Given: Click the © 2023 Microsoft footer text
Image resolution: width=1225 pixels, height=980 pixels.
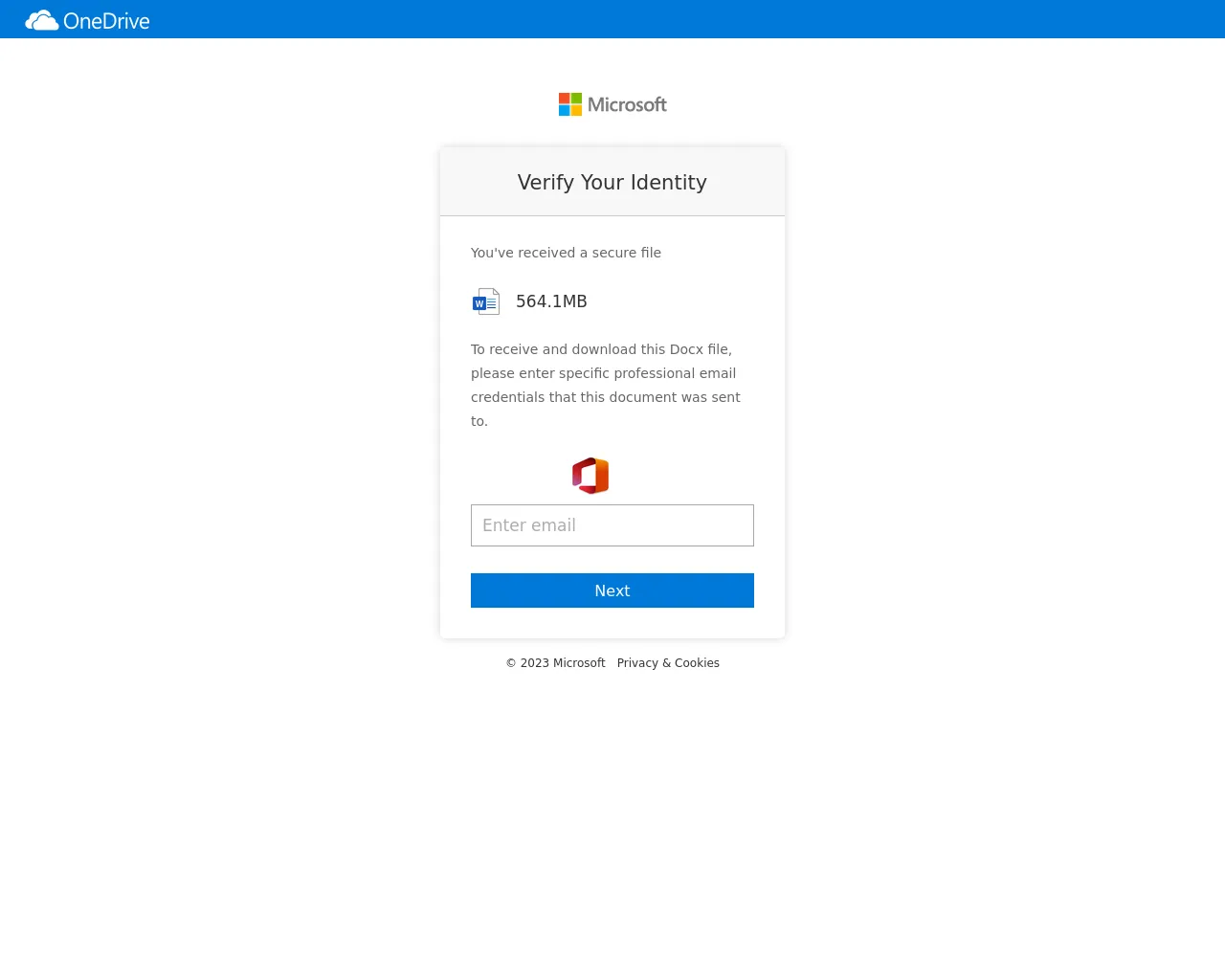Looking at the screenshot, I should [555, 663].
